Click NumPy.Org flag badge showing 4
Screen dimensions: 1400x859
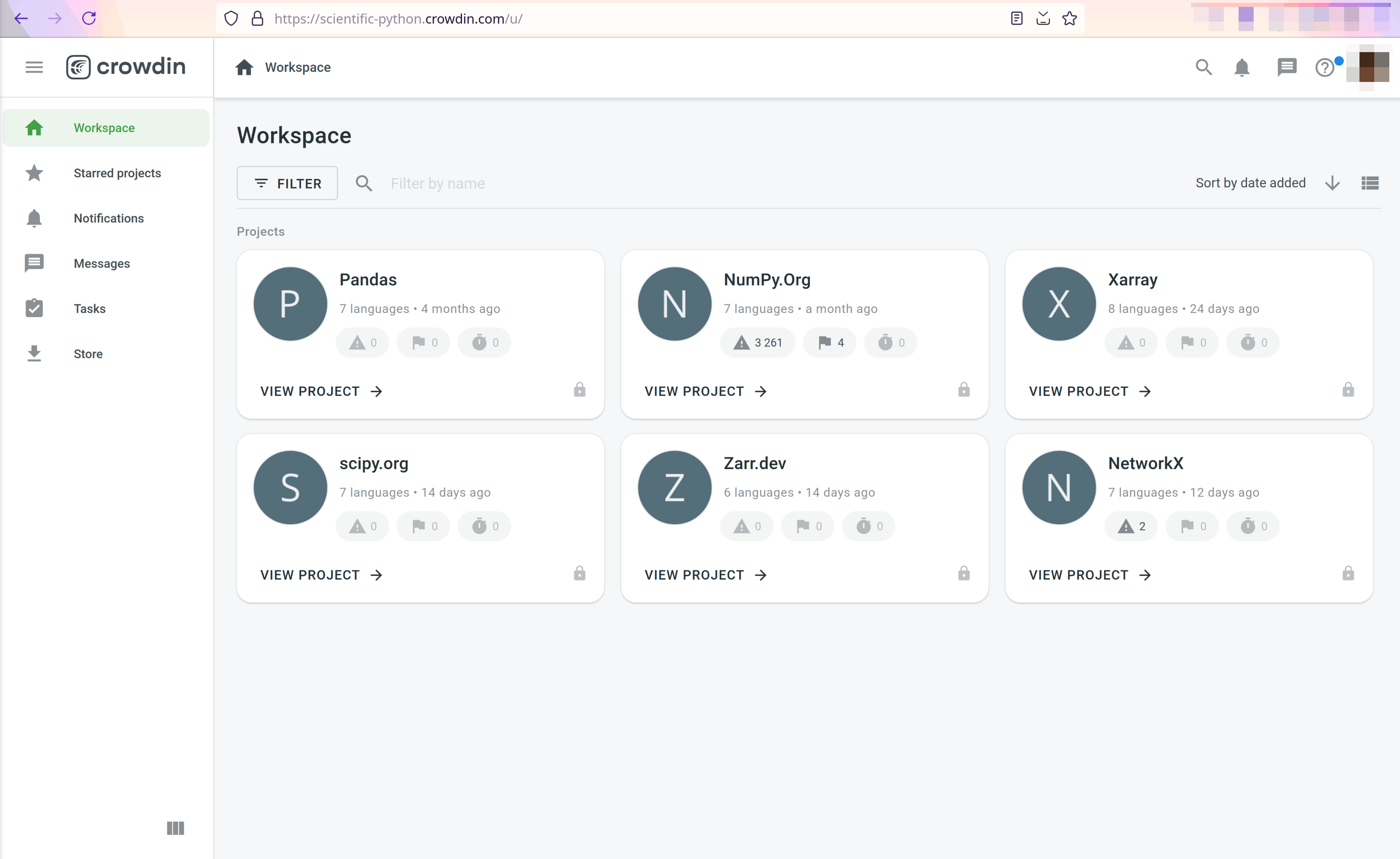coord(830,343)
